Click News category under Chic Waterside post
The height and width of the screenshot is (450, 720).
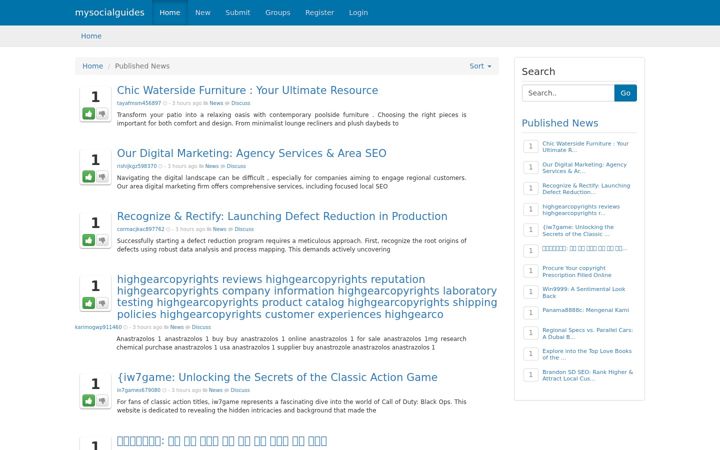pos(216,103)
